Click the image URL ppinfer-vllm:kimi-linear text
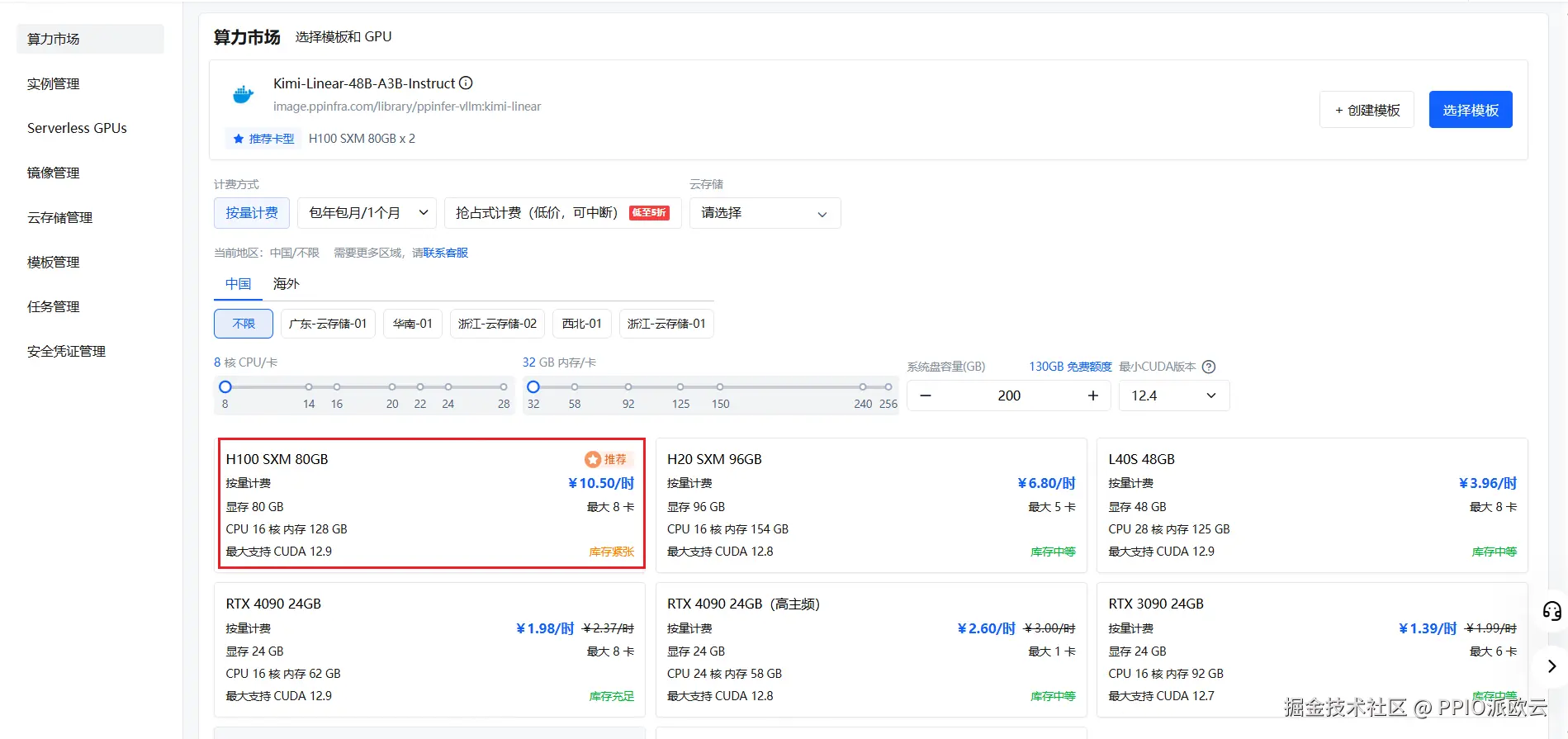1568x739 pixels. tap(407, 107)
